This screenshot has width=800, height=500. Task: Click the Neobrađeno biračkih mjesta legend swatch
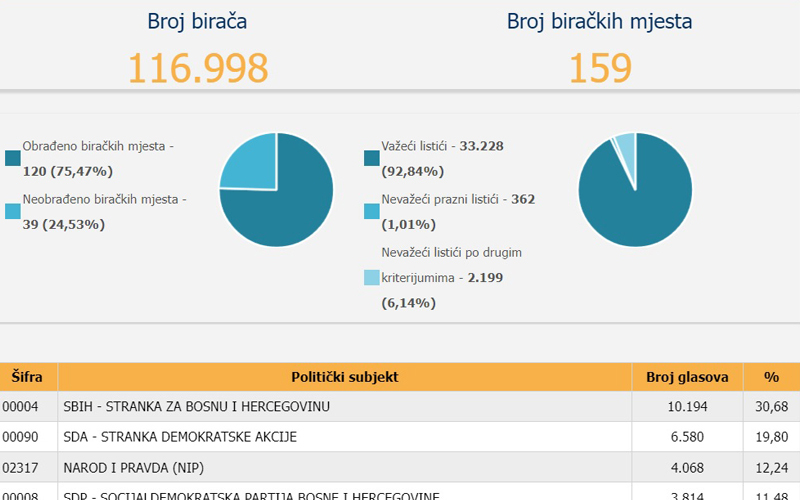point(13,211)
